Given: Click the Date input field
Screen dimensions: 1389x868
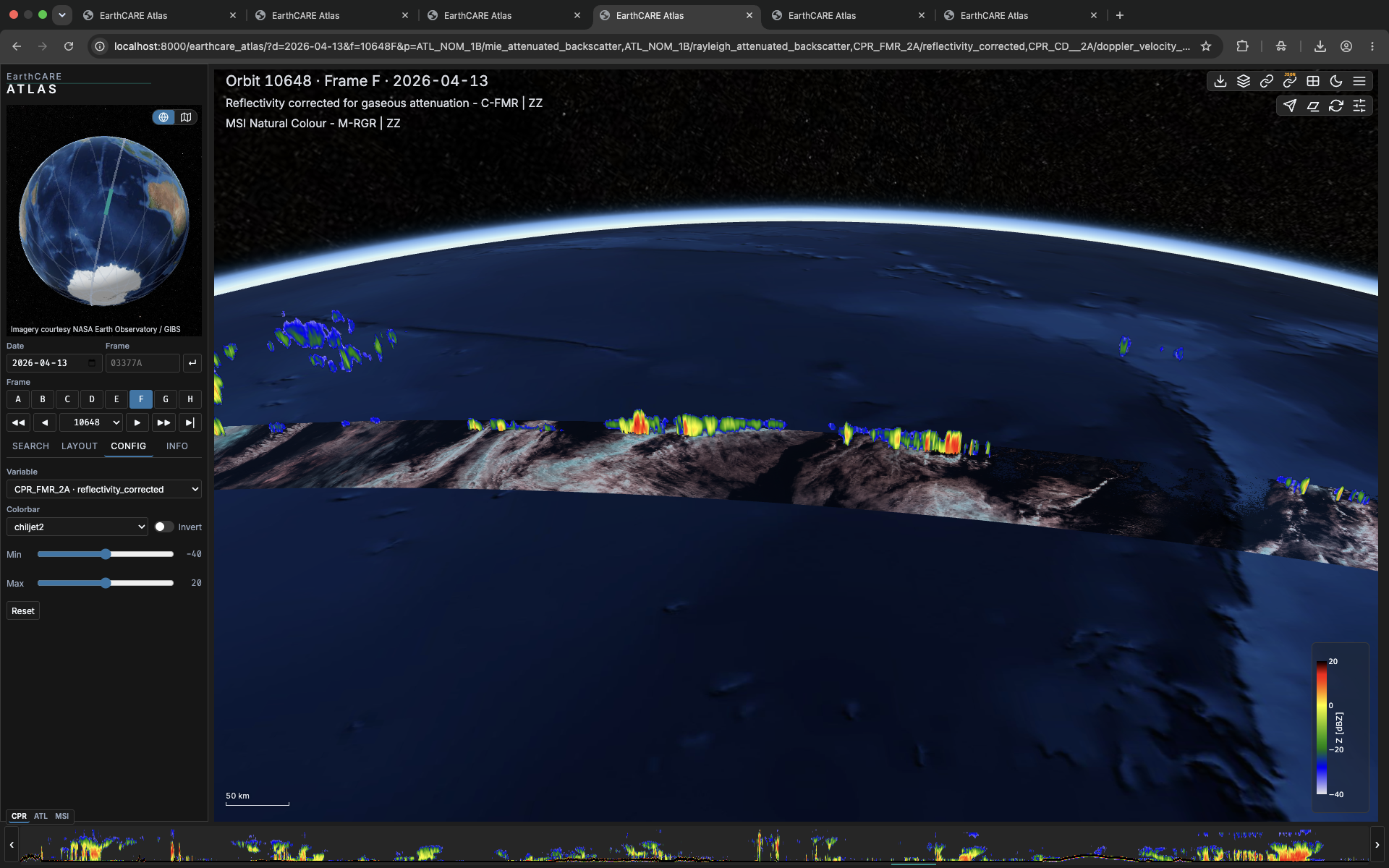Looking at the screenshot, I should 54,363.
